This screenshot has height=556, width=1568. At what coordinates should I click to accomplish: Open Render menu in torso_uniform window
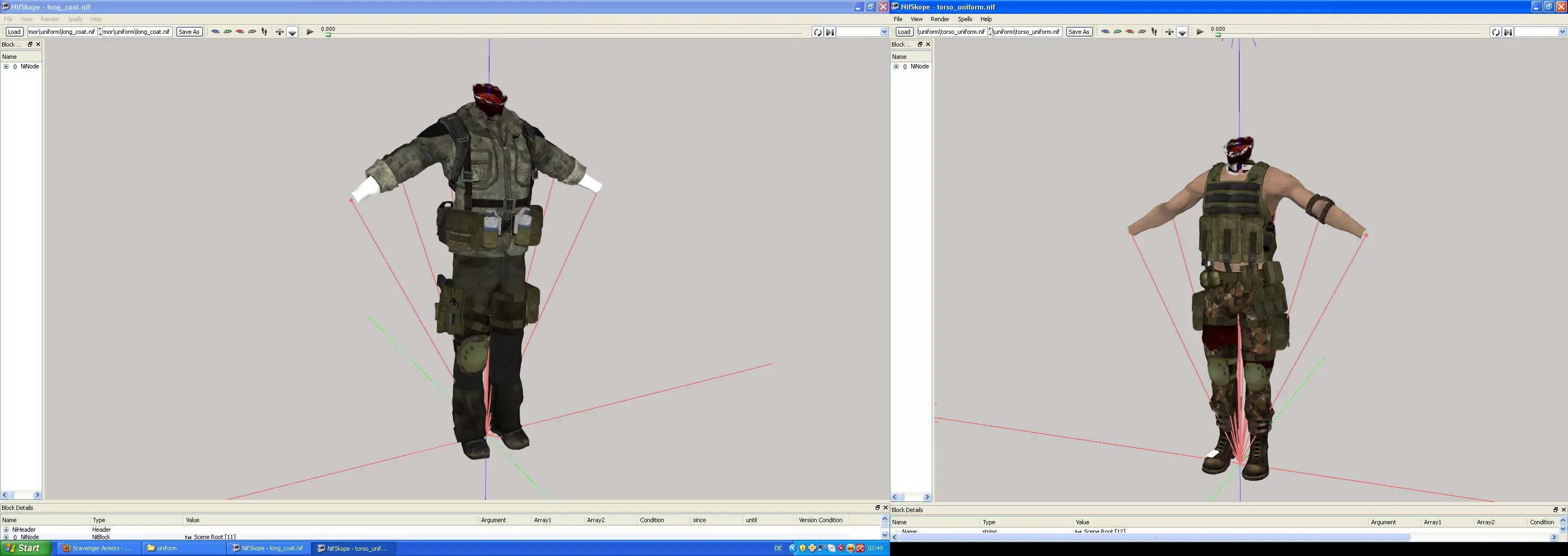(x=940, y=19)
